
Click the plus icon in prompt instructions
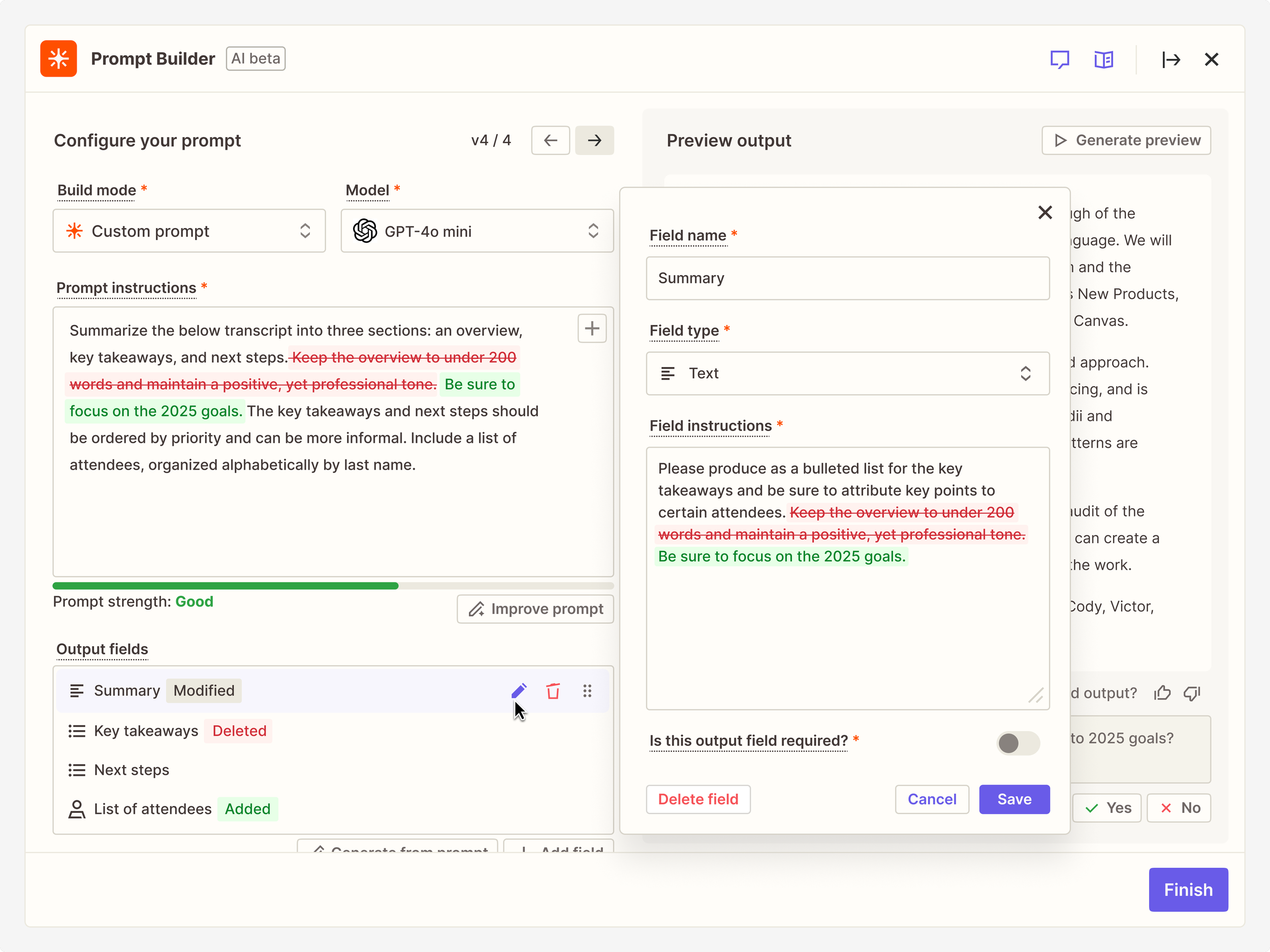[591, 328]
